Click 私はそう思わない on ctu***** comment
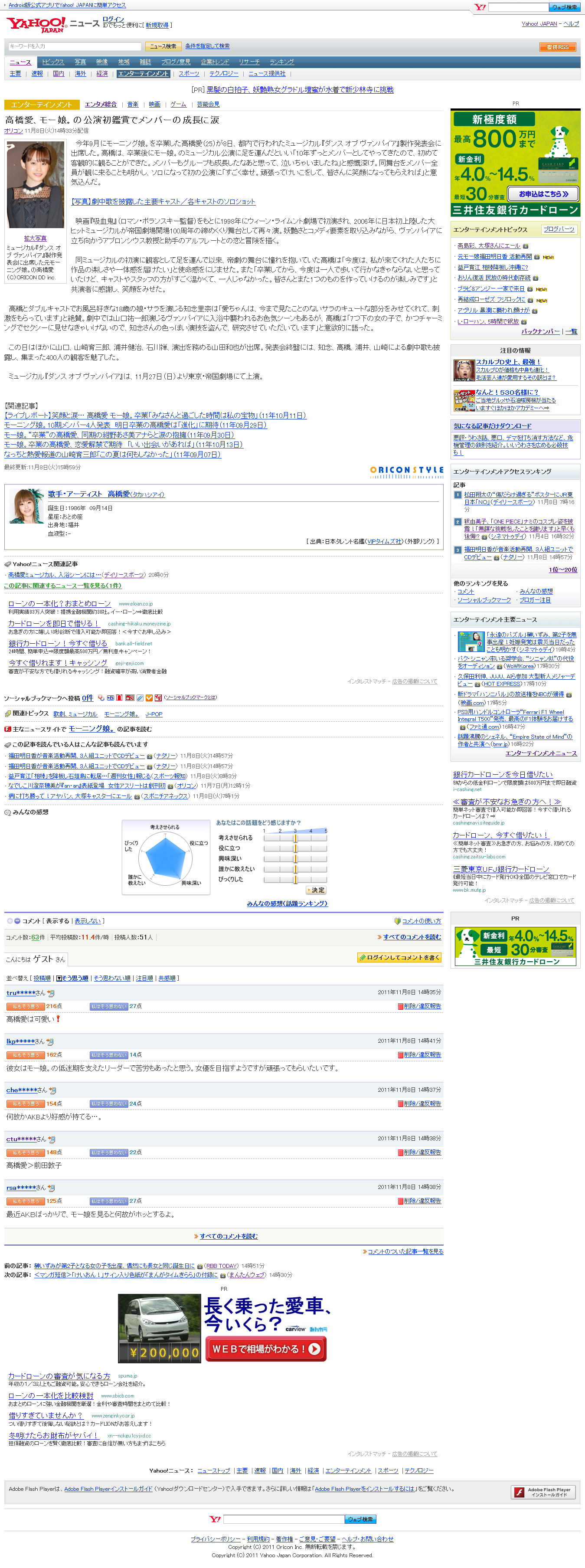Viewport: 585px width, 1568px height. (109, 1152)
